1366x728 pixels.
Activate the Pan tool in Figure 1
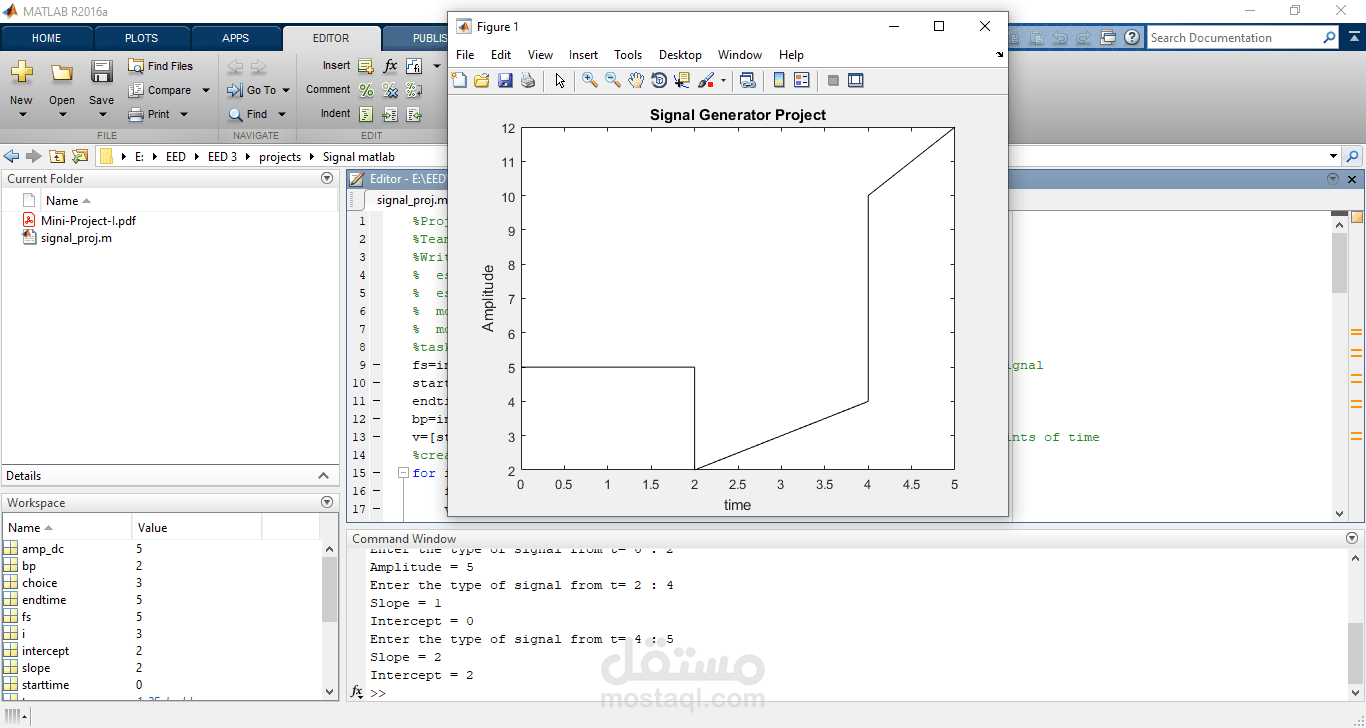[635, 80]
